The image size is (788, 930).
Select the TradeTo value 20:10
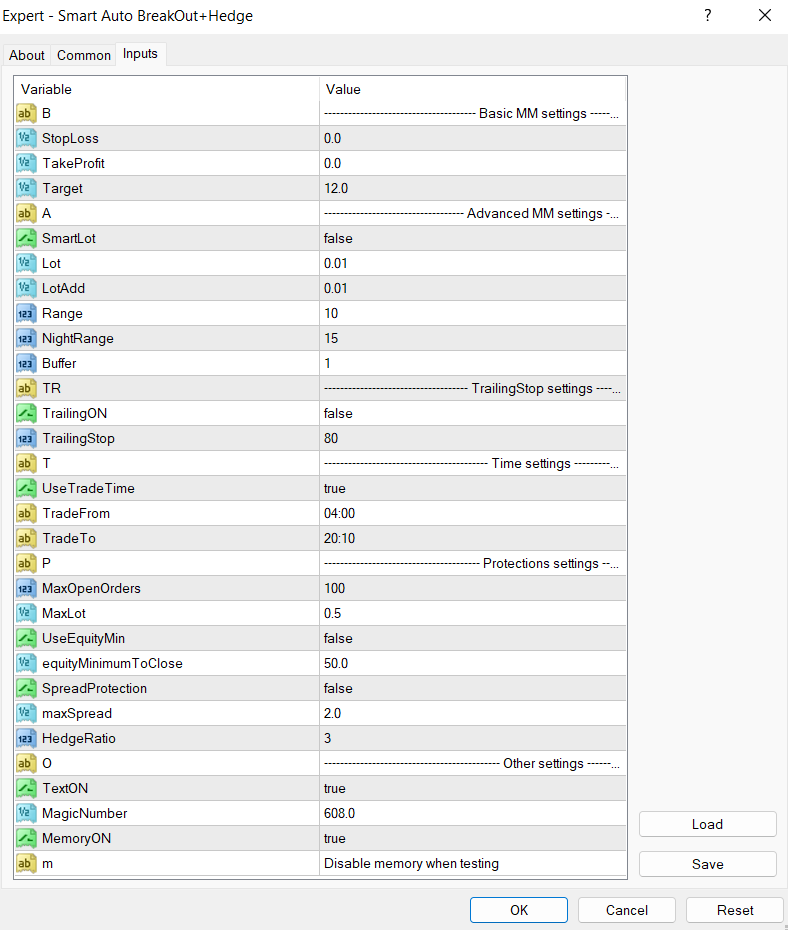473,538
